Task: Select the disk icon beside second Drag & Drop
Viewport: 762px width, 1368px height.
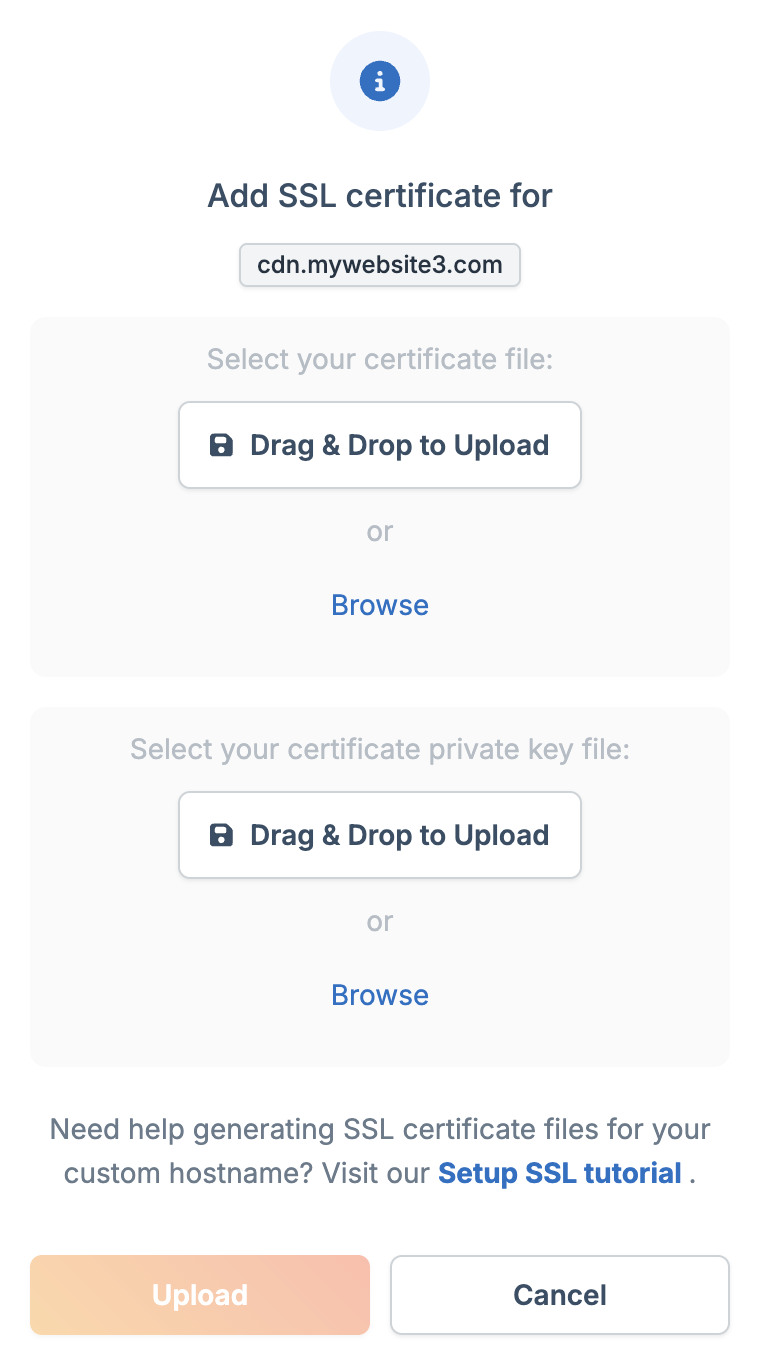Action: click(221, 834)
